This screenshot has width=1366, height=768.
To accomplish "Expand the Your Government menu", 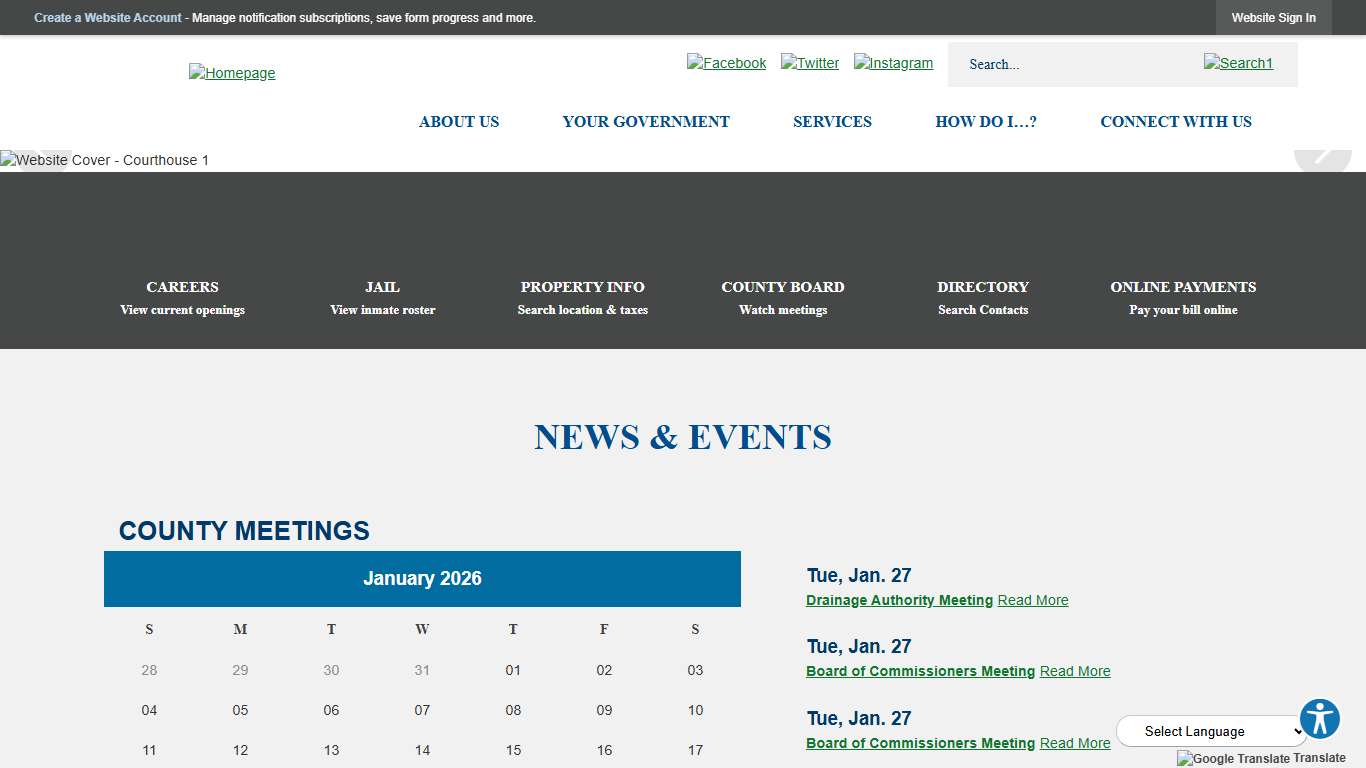I will (646, 121).
